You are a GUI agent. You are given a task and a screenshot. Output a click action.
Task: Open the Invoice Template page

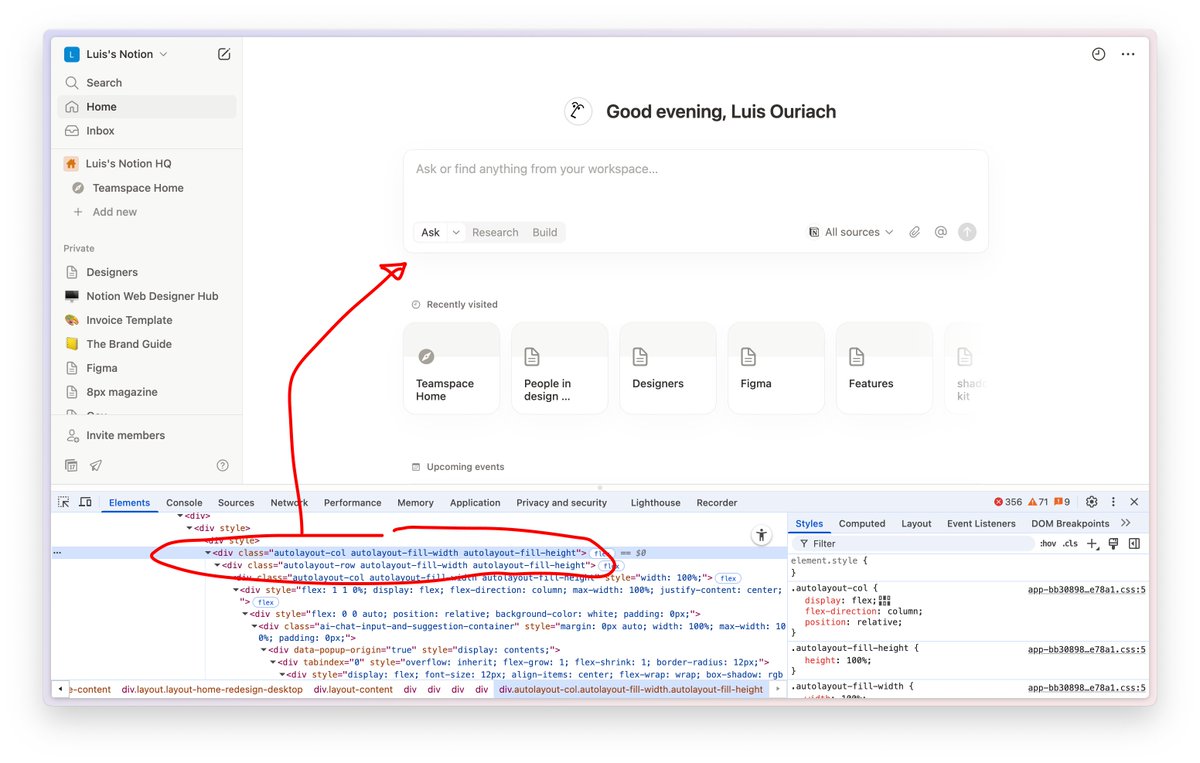[146, 320]
